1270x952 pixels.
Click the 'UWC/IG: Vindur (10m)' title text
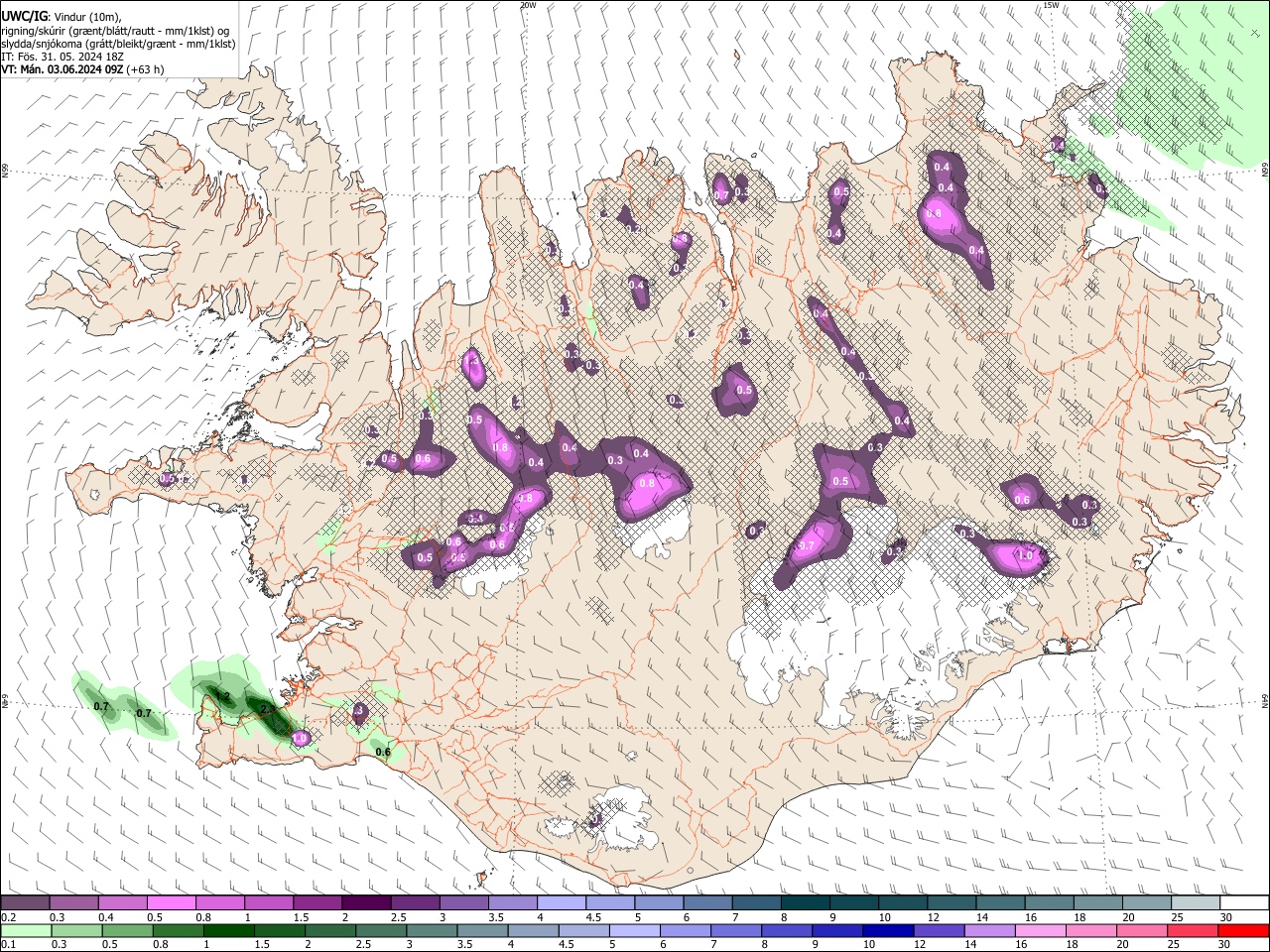click(x=62, y=16)
